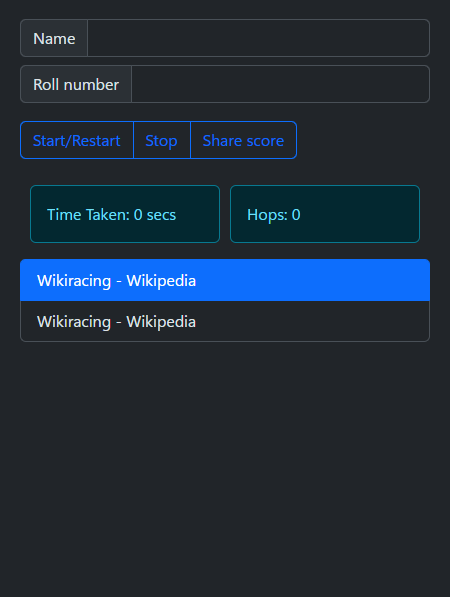This screenshot has height=597, width=450.
Task: Click into the Name input field
Action: point(259,38)
